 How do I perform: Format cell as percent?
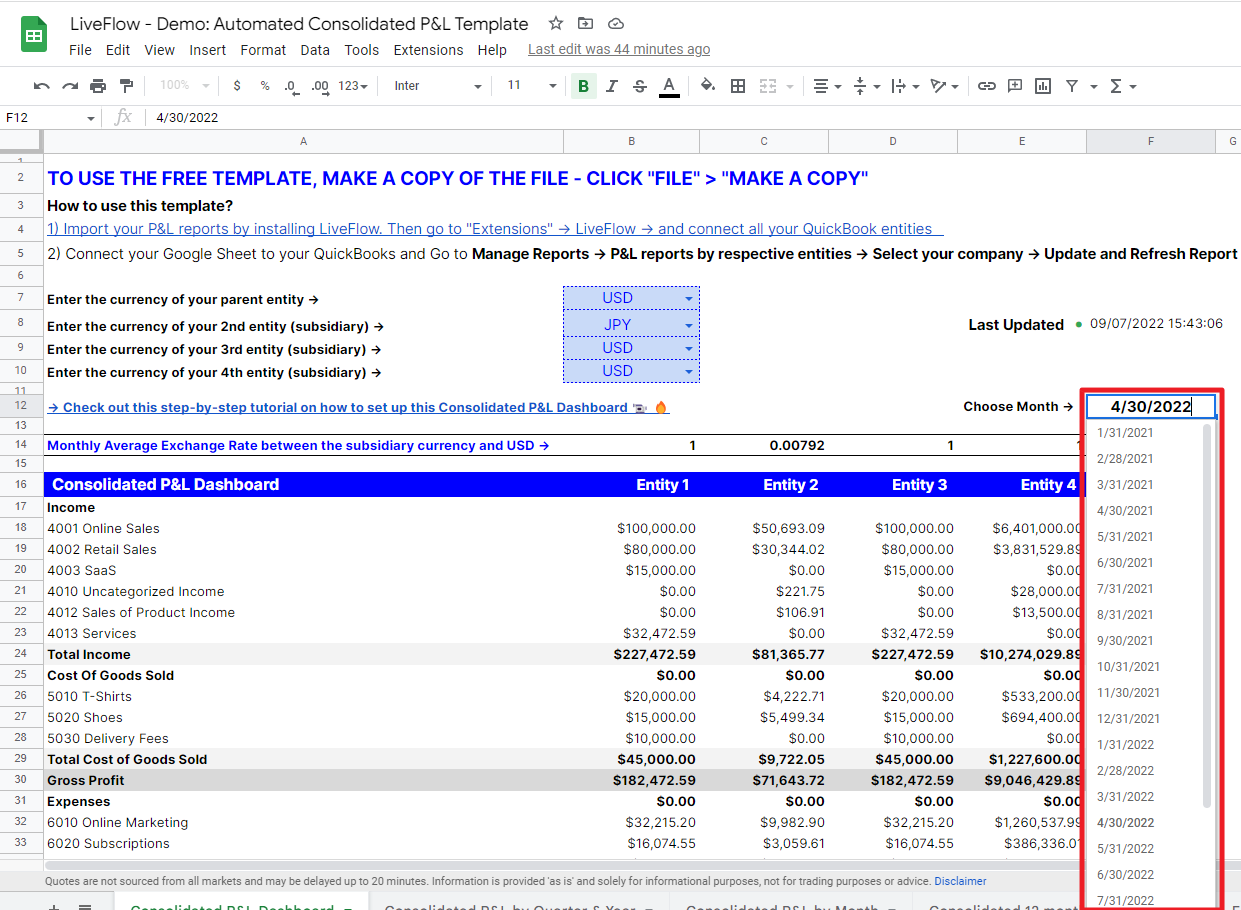coord(265,86)
